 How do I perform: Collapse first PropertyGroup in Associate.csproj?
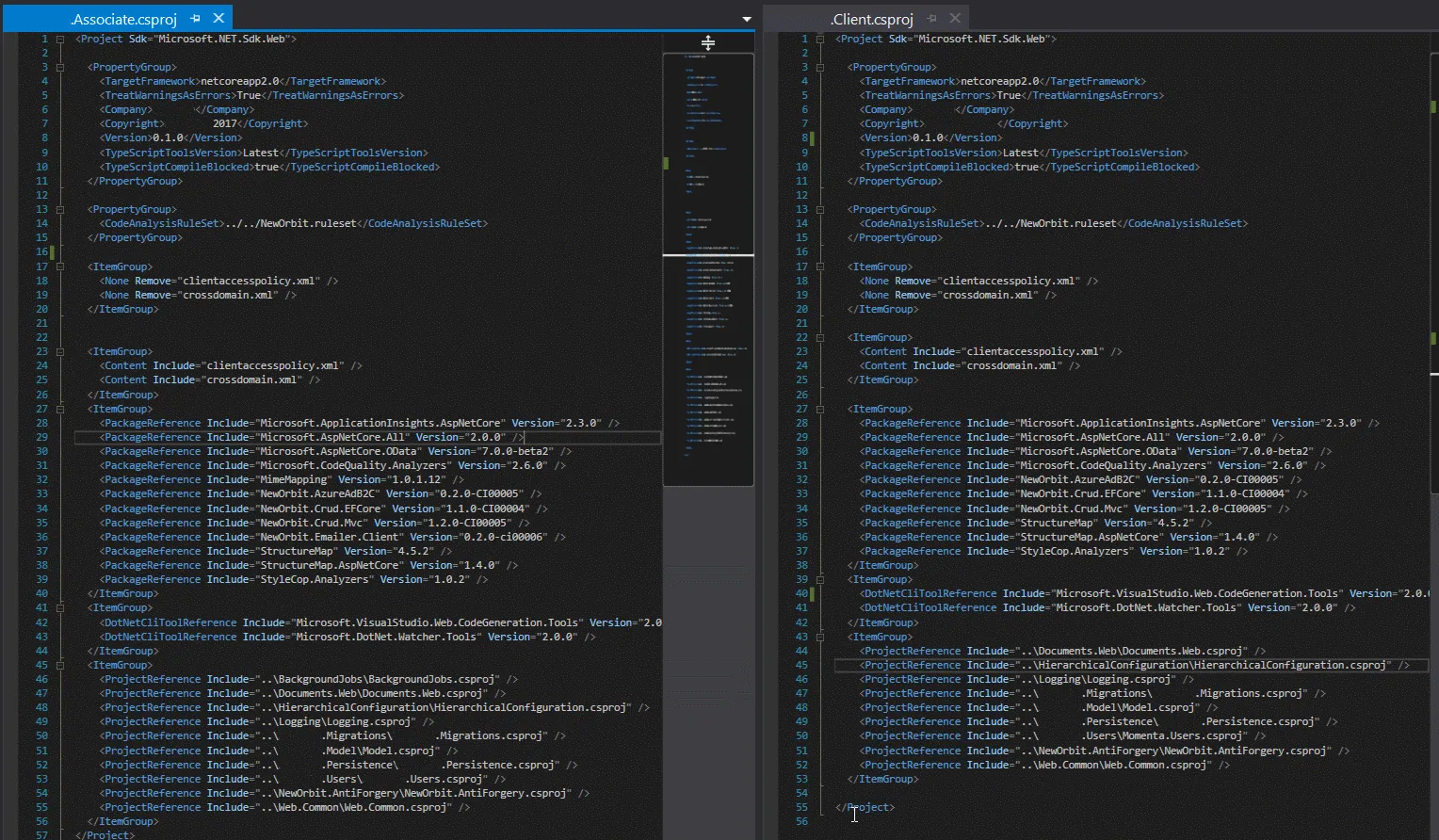click(60, 68)
